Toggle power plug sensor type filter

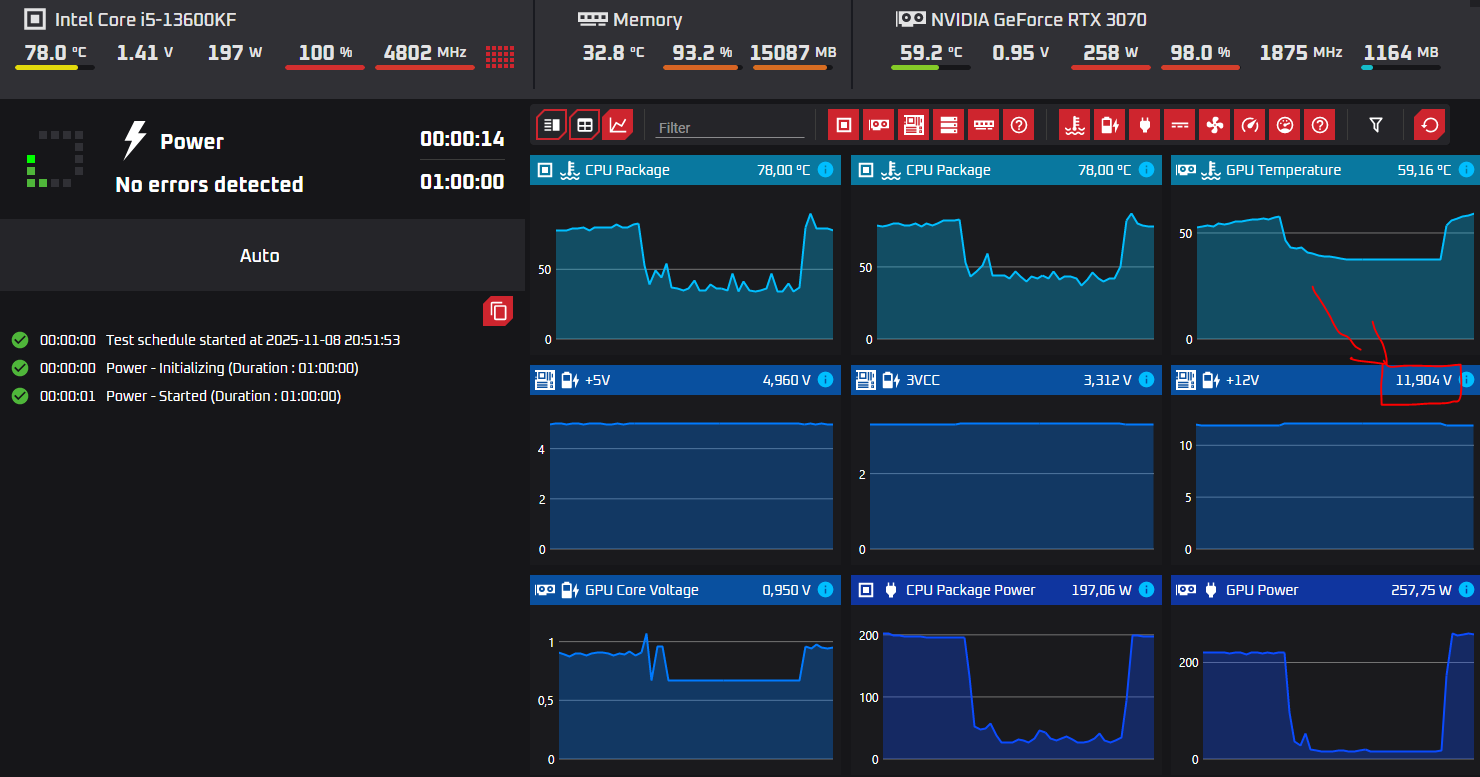click(1145, 125)
